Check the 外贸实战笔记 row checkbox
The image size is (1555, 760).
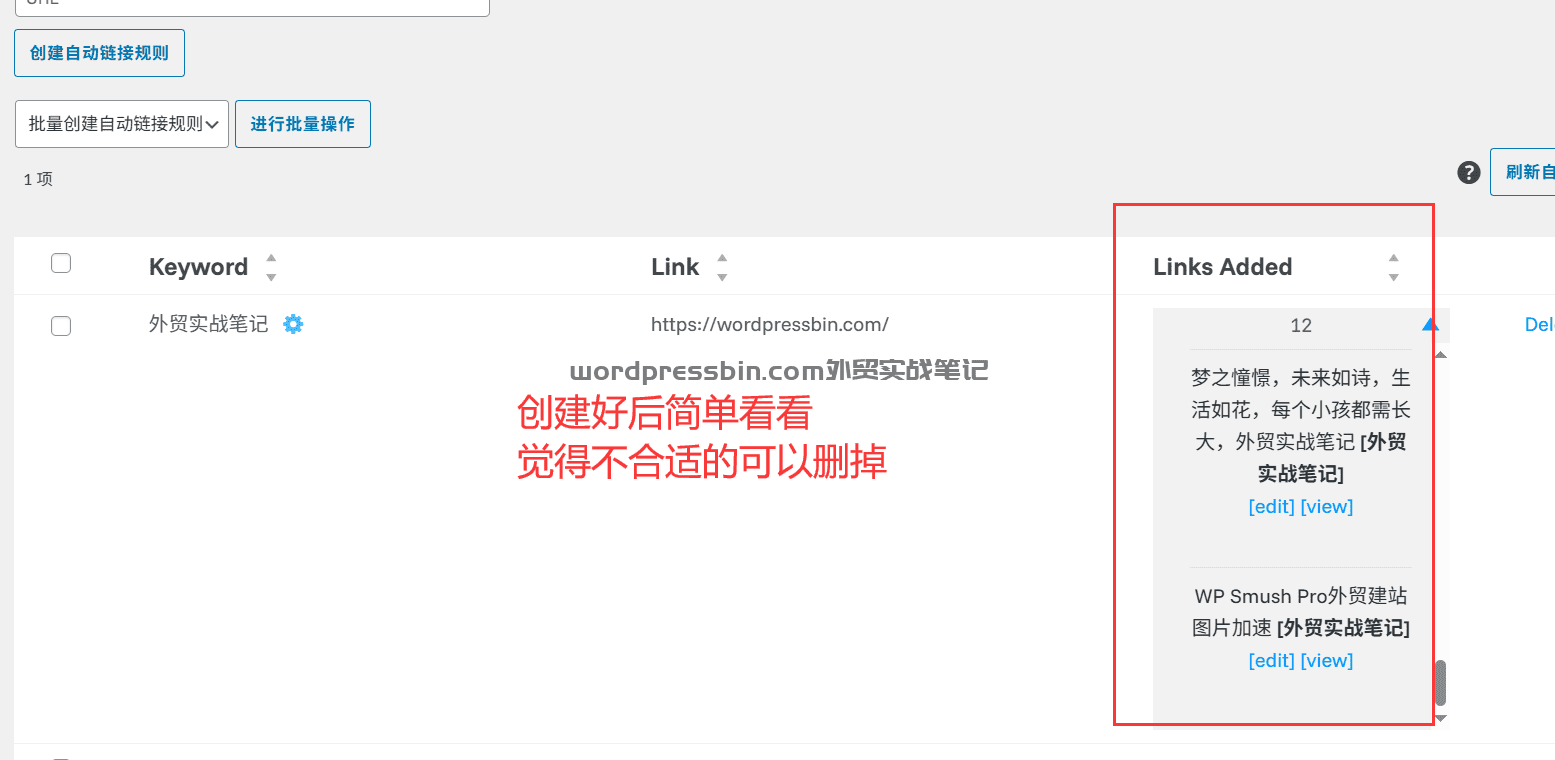pyautogui.click(x=61, y=325)
